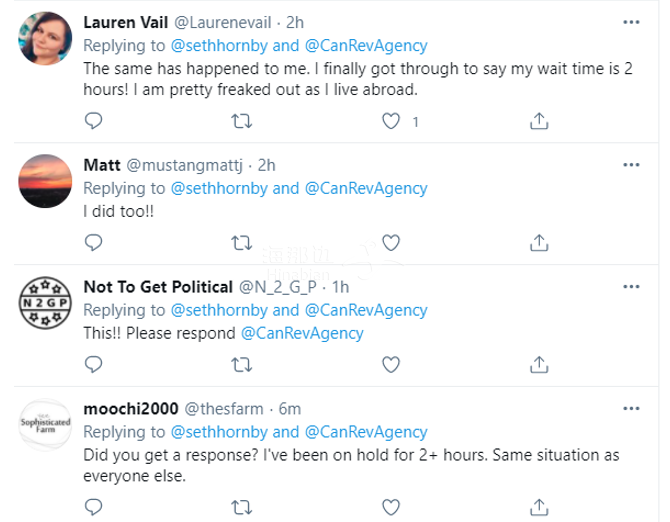Share Lauren Vail's tweet
The image size is (670, 522).
538,121
